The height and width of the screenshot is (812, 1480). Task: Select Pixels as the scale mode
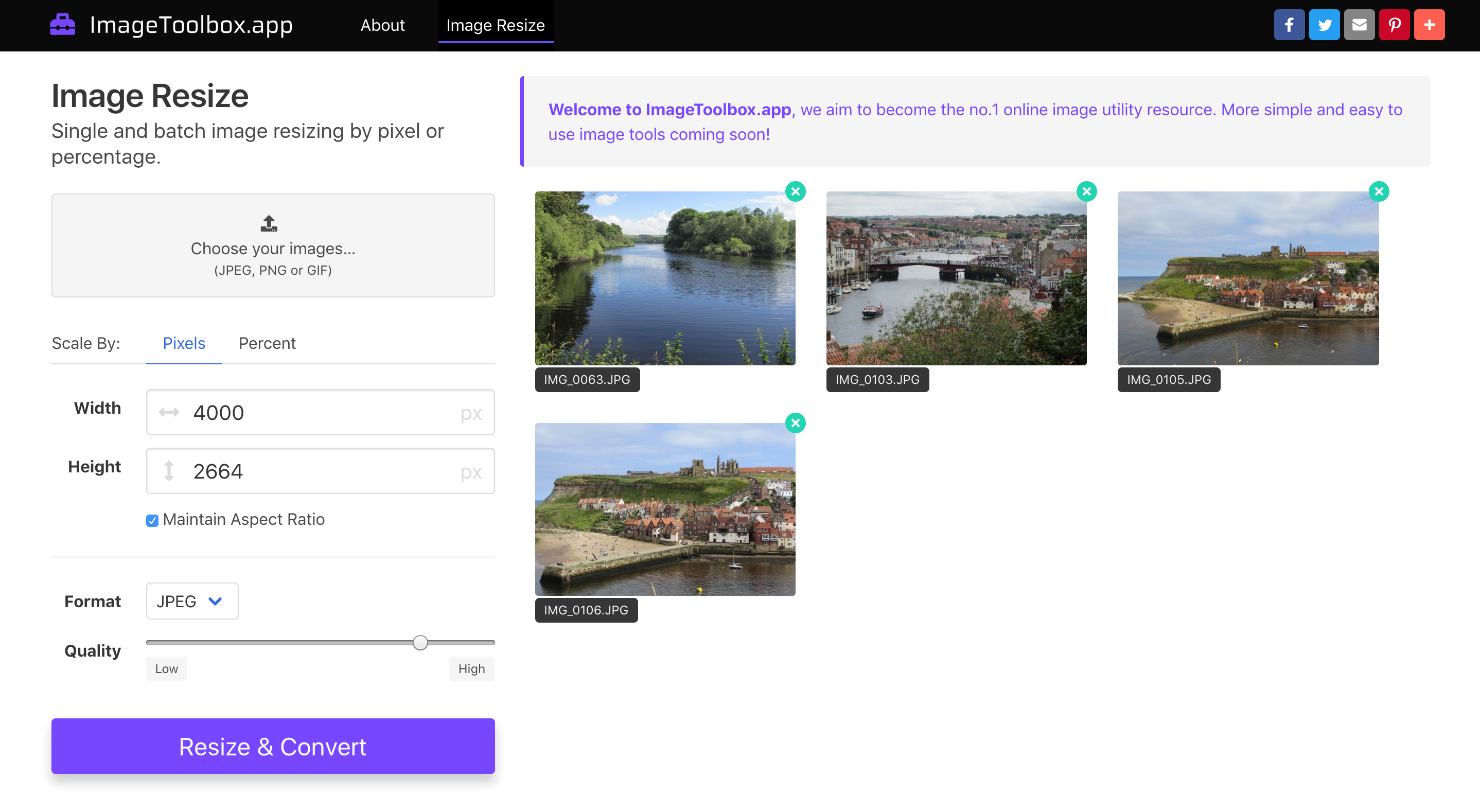pyautogui.click(x=184, y=343)
